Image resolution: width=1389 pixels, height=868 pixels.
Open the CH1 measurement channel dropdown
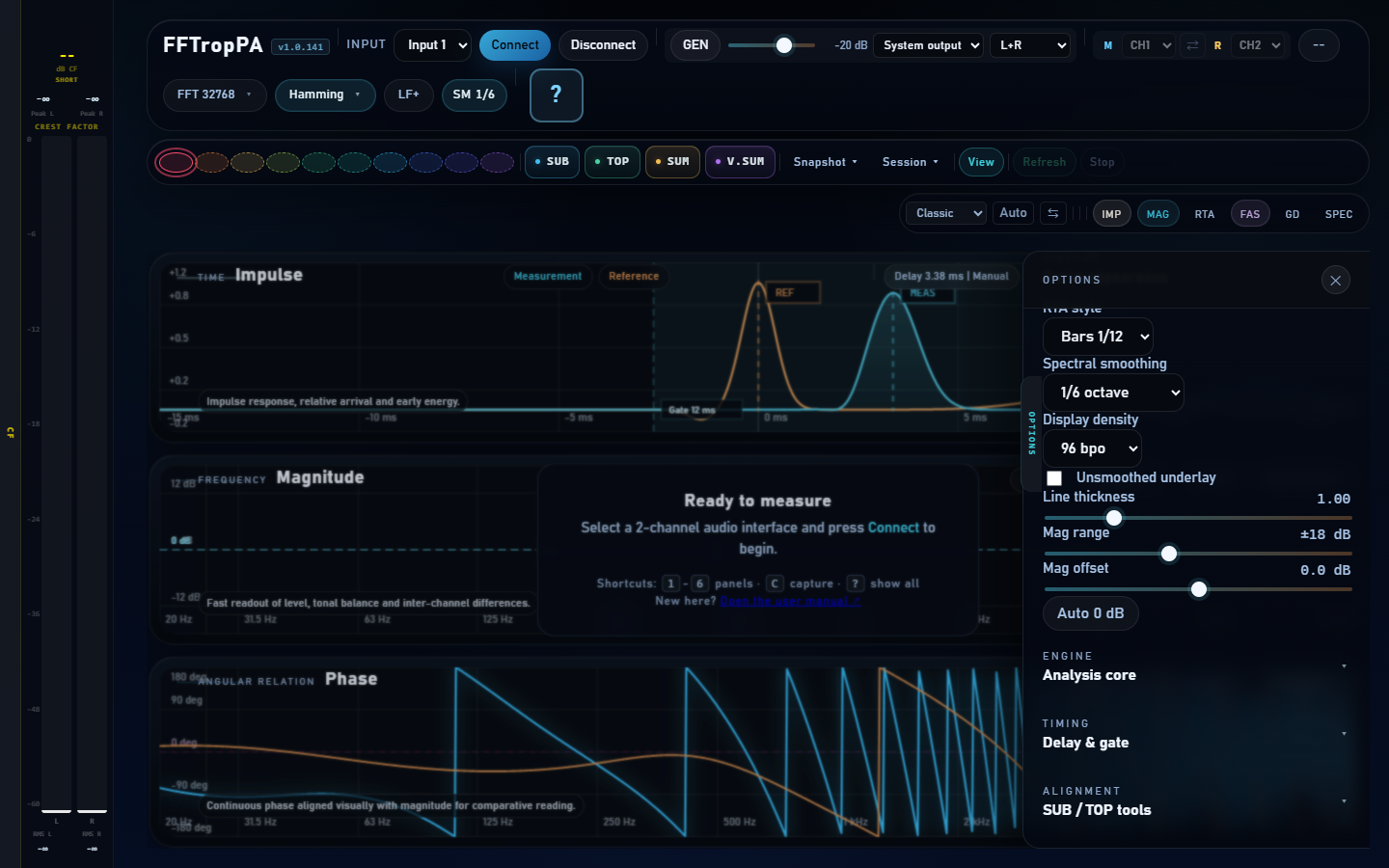[x=1149, y=45]
